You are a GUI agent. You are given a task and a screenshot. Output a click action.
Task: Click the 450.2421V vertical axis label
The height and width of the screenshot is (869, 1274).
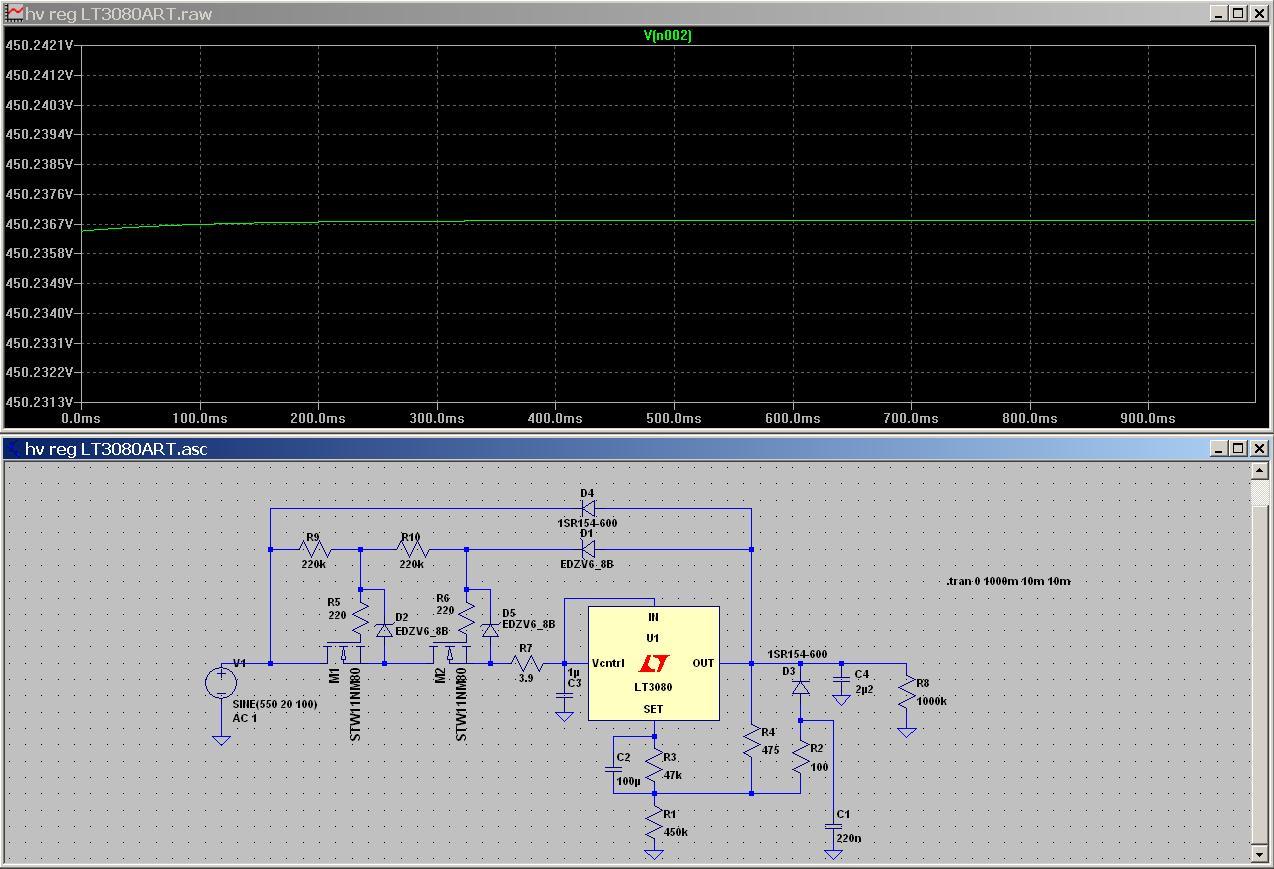tap(39, 45)
